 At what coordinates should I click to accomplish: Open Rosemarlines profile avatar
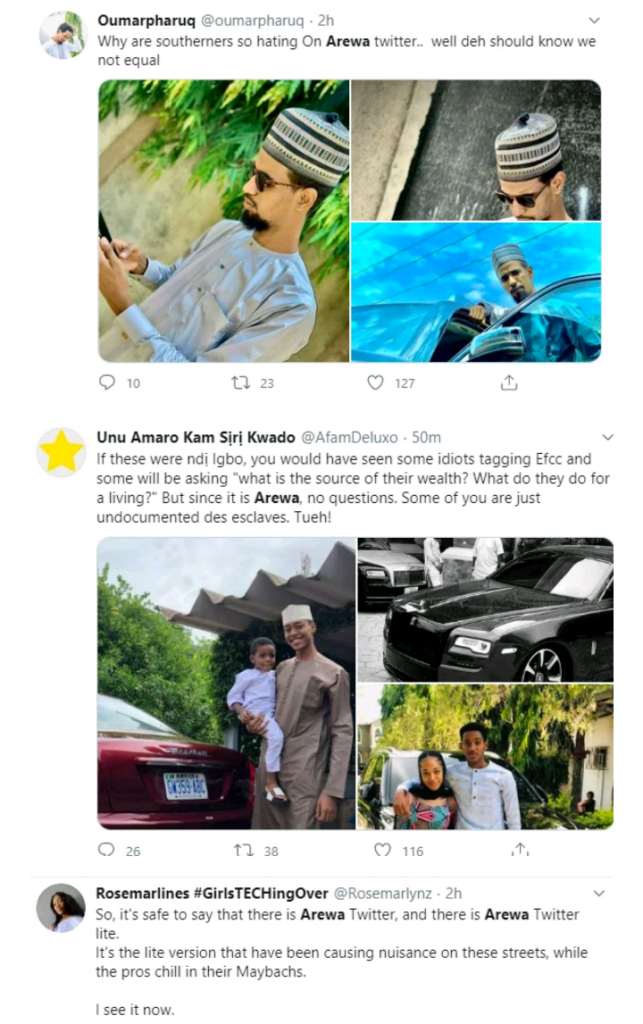[x=61, y=908]
